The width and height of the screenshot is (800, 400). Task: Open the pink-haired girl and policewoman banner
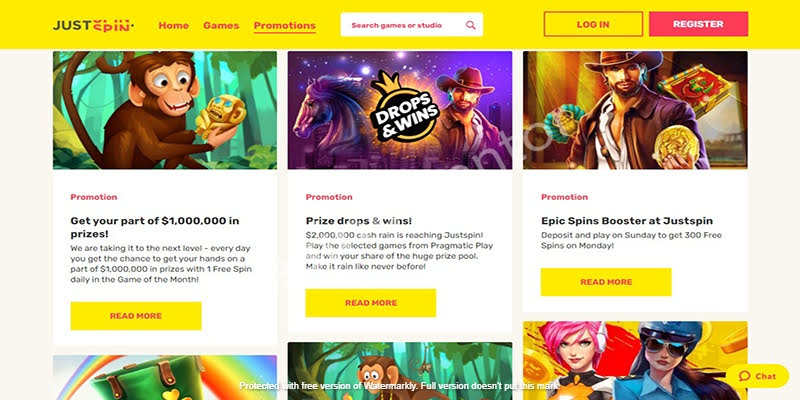coord(635,361)
